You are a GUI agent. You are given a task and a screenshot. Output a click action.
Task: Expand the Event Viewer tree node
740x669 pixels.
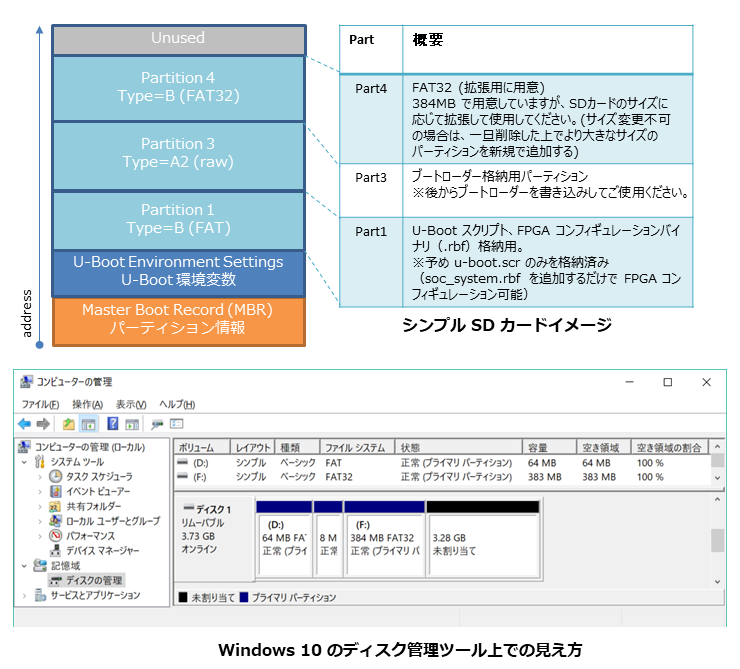[x=40, y=492]
